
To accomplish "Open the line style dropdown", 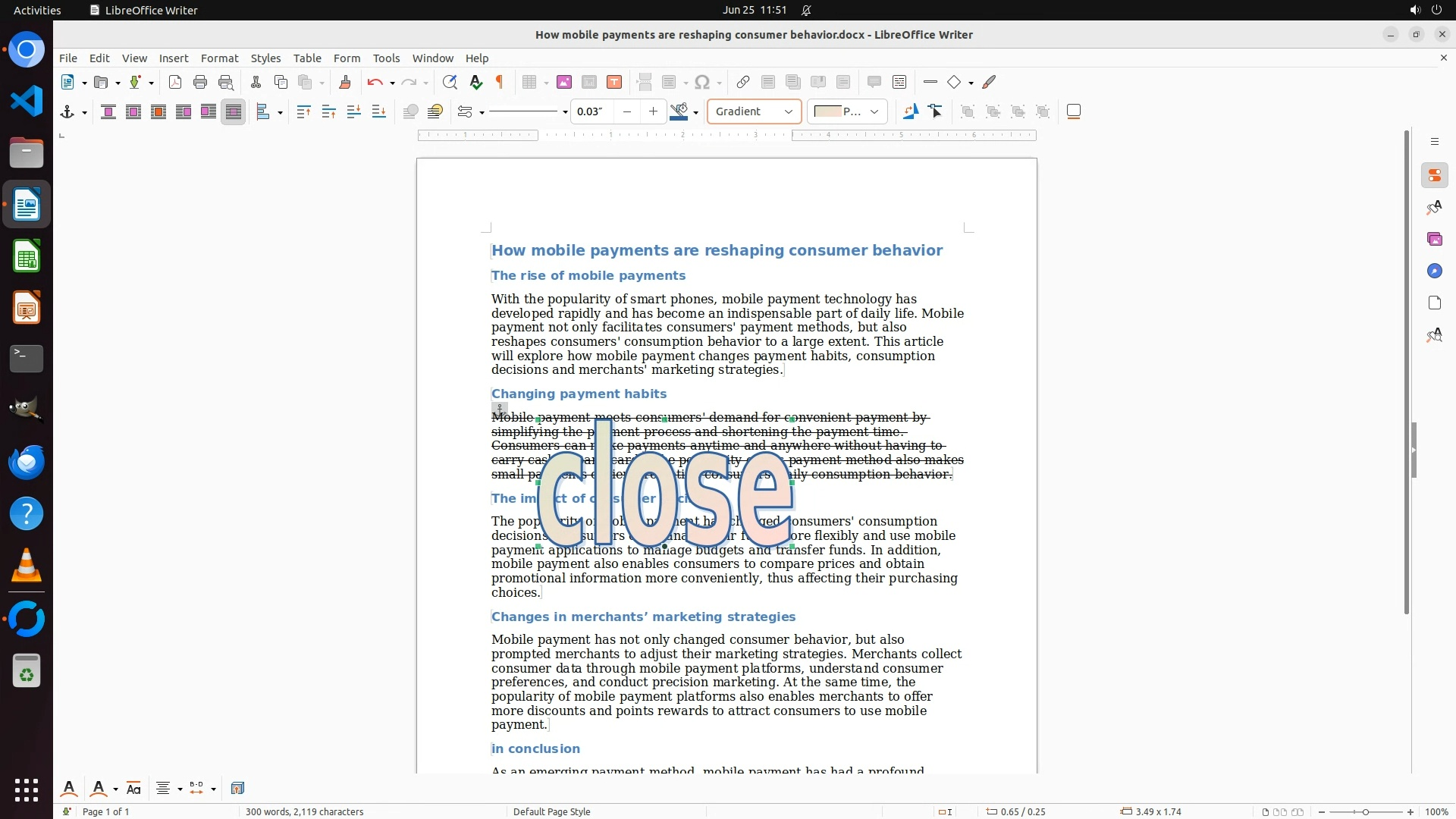I will tap(565, 112).
